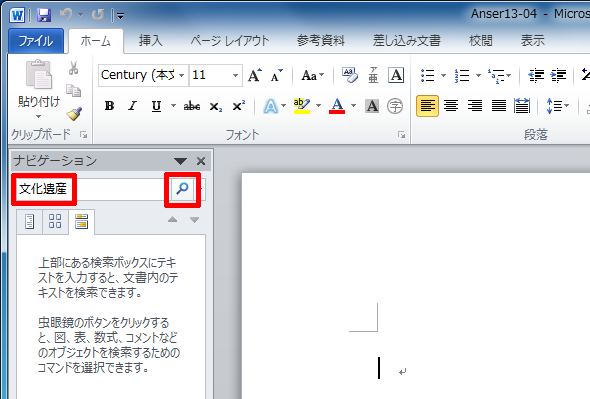This screenshot has width=590, height=399.
Task: Click the Cut scissors icon
Action: click(73, 68)
